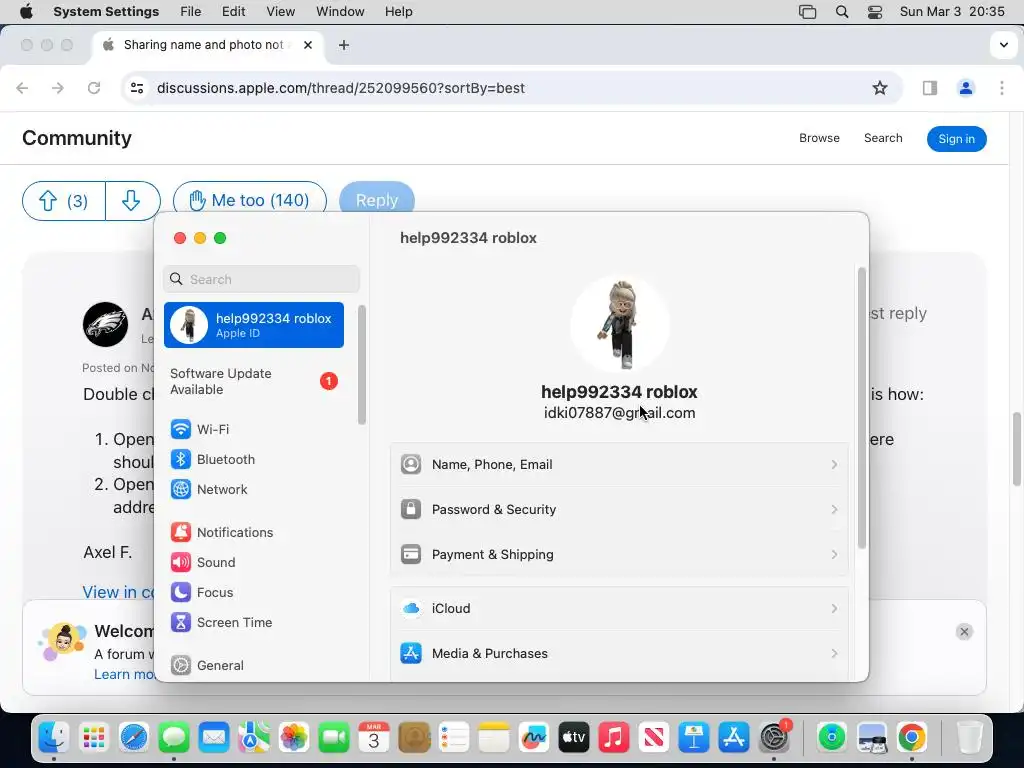Open Spotlight search in menu bar
Viewport: 1024px width, 768px height.
pos(842,12)
